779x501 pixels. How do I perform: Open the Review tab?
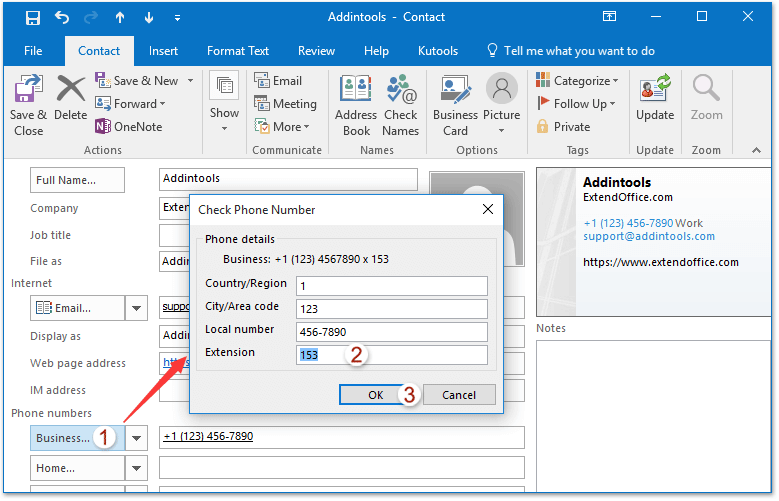[316, 51]
